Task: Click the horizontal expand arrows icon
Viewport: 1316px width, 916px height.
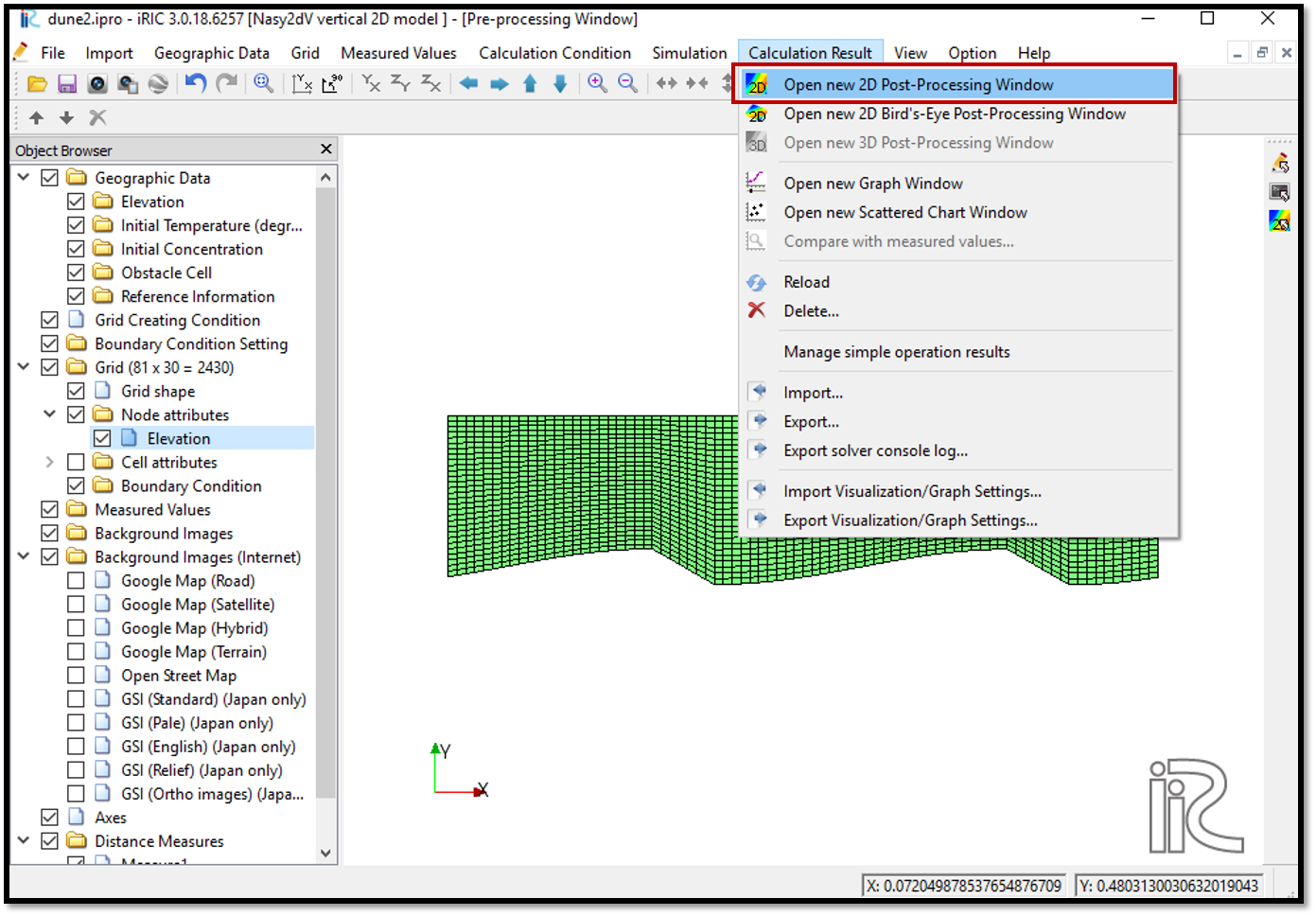Action: (x=667, y=83)
